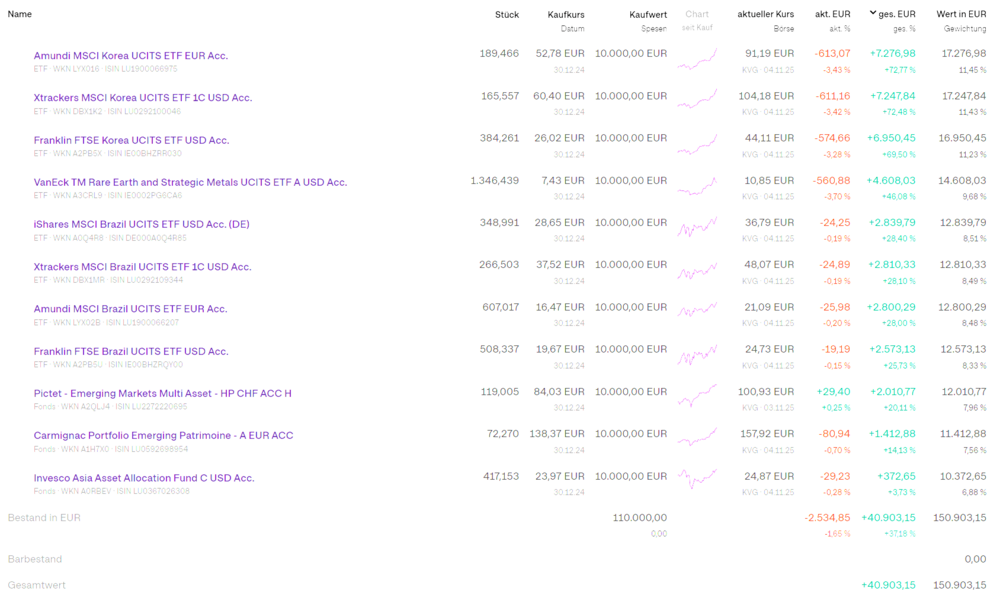Open Pictet Emerging Markets Multi Asset link
1000x595 pixels.
click(163, 393)
